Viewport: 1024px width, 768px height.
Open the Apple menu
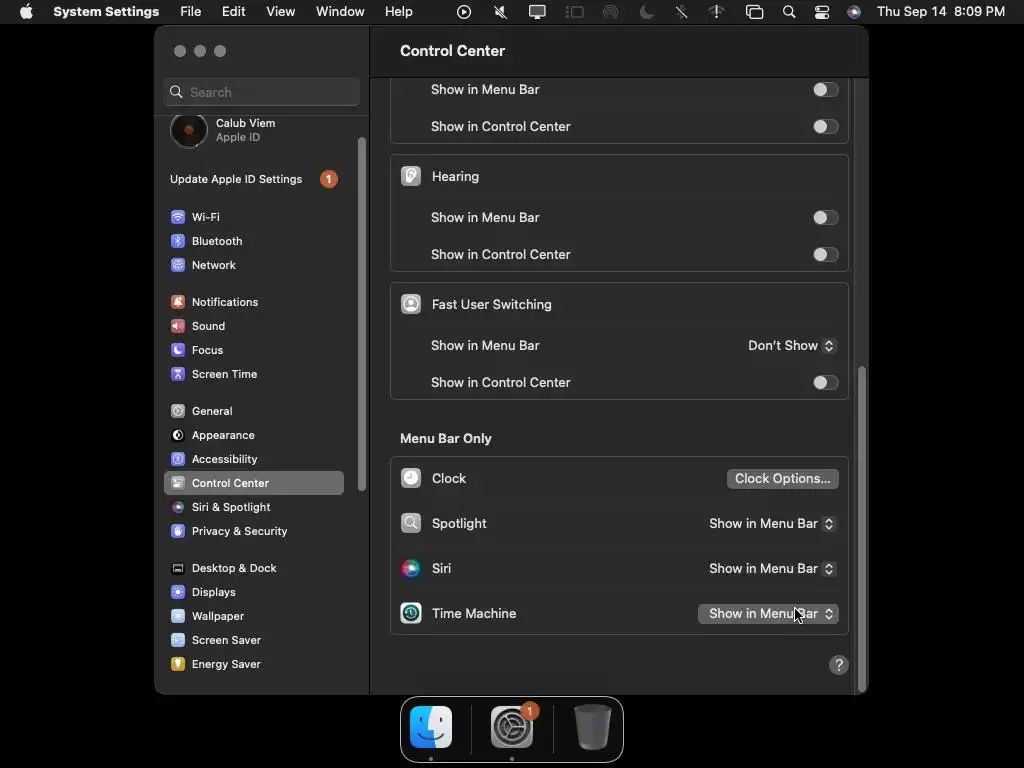pyautogui.click(x=26, y=12)
